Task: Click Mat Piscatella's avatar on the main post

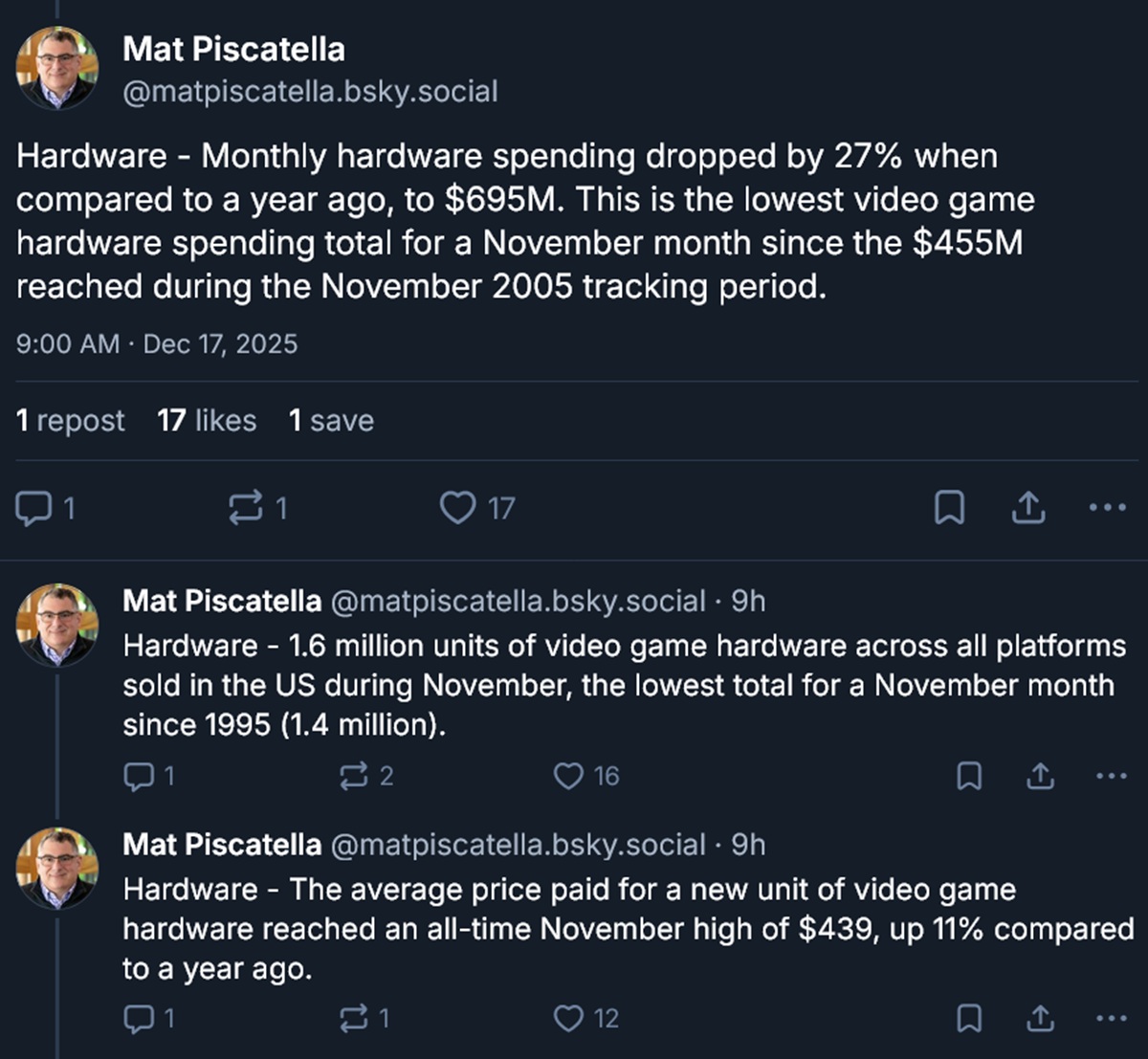Action: click(57, 67)
